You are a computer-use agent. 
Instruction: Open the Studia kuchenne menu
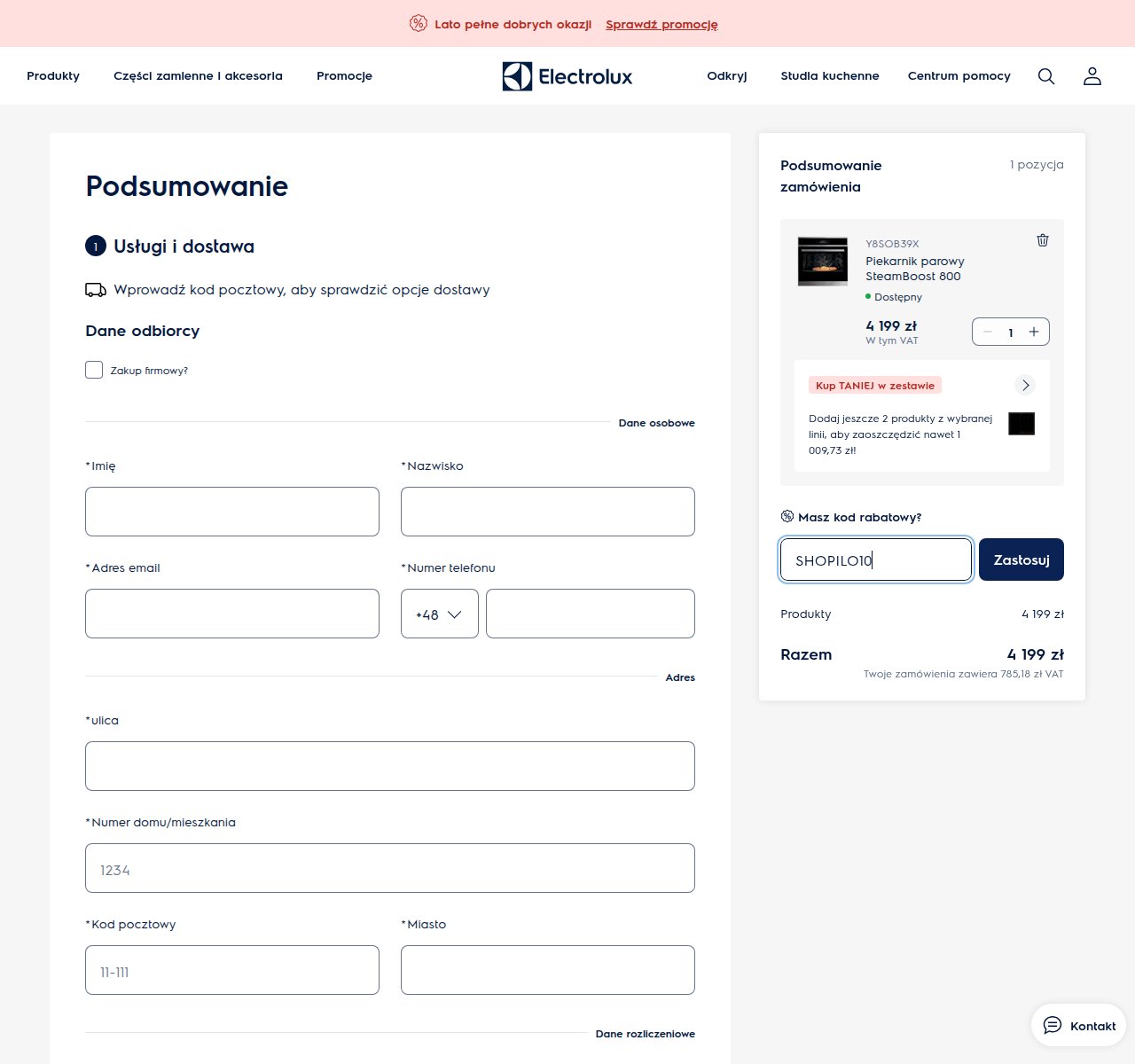click(830, 76)
